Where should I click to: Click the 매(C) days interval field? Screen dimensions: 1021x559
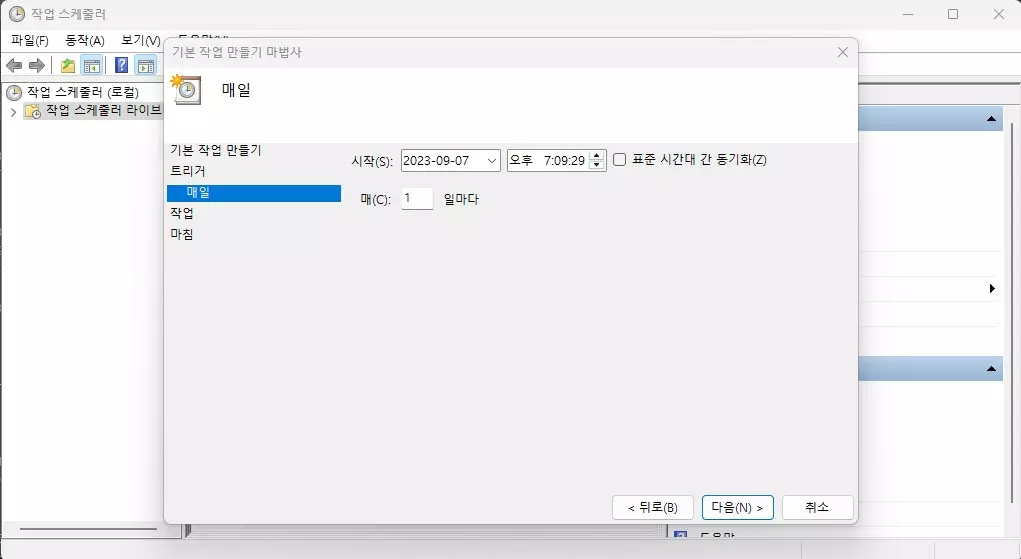417,199
